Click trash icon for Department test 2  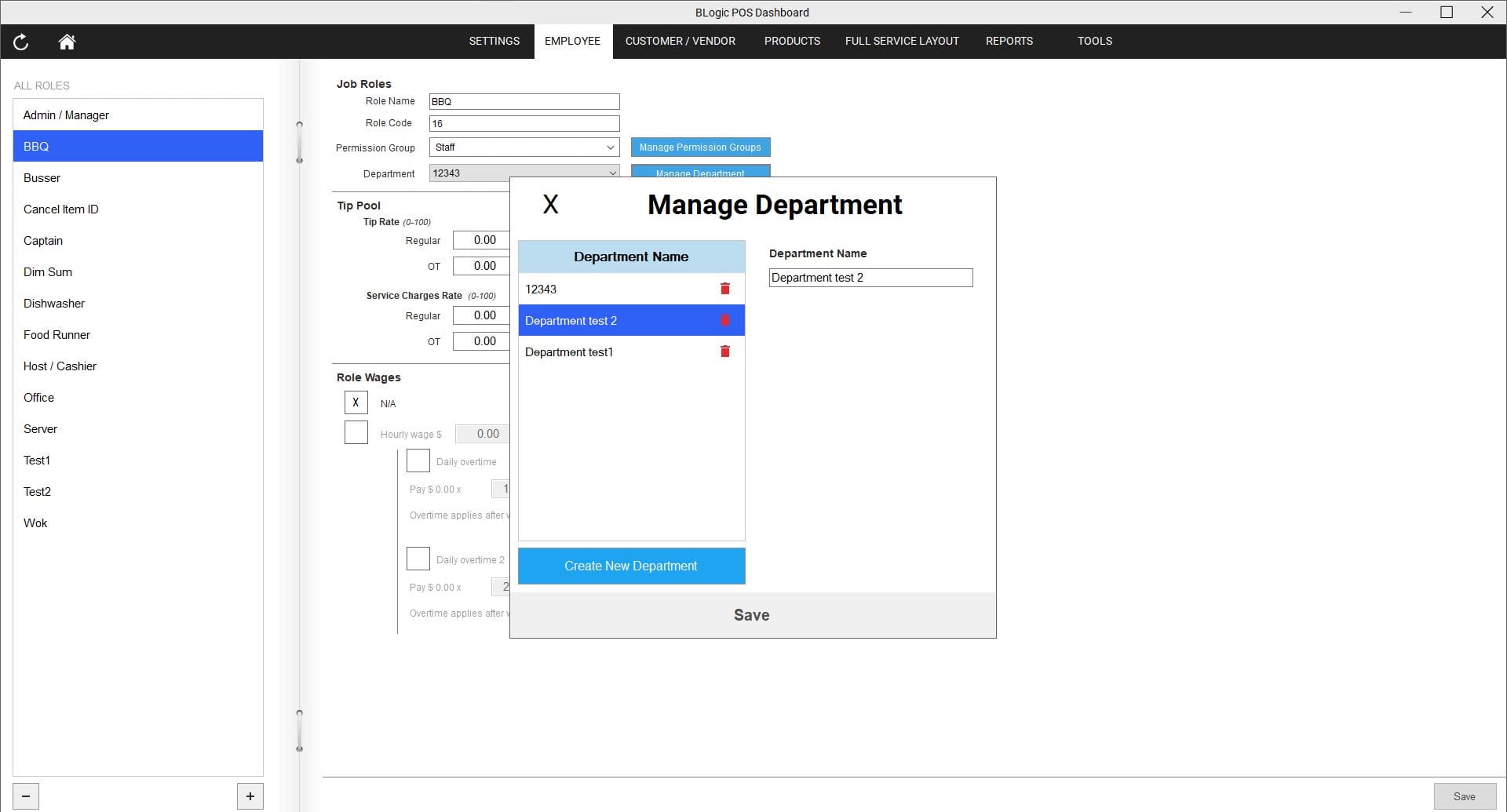tap(724, 320)
